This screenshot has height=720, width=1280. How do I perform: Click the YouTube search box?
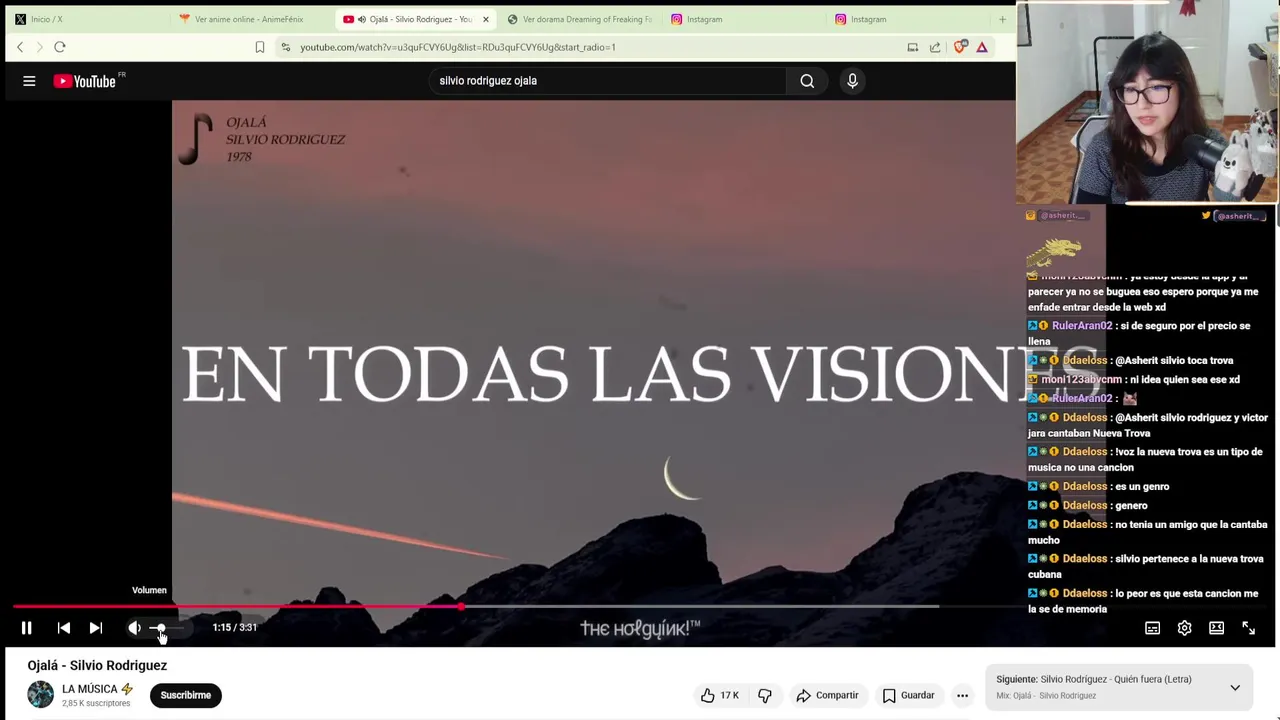(607, 81)
